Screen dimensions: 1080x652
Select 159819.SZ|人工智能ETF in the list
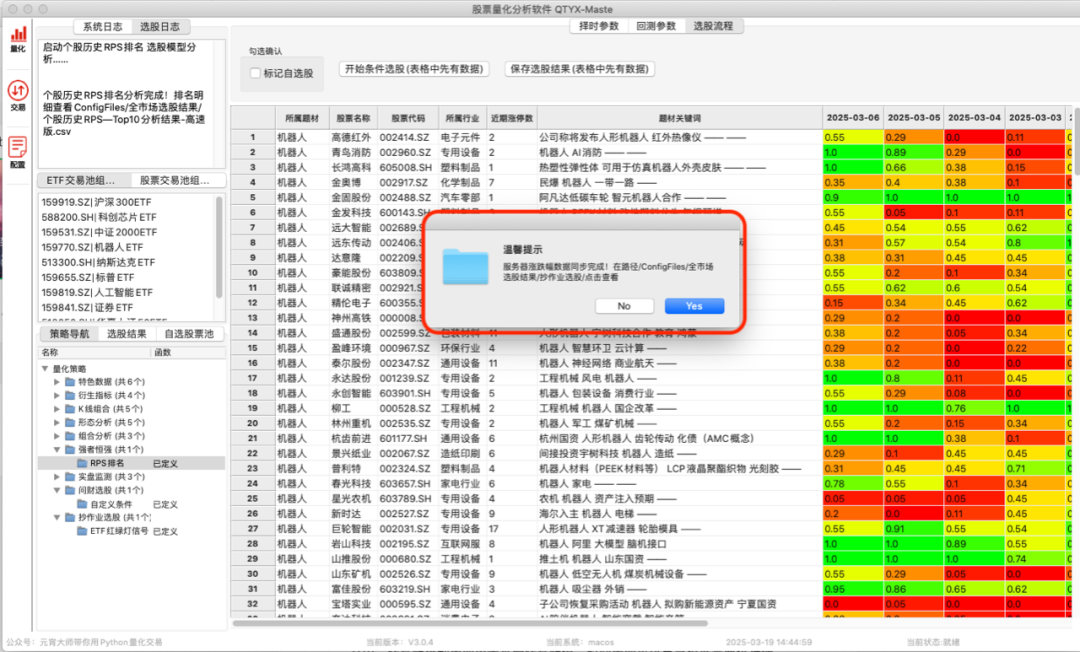pyautogui.click(x=126, y=293)
